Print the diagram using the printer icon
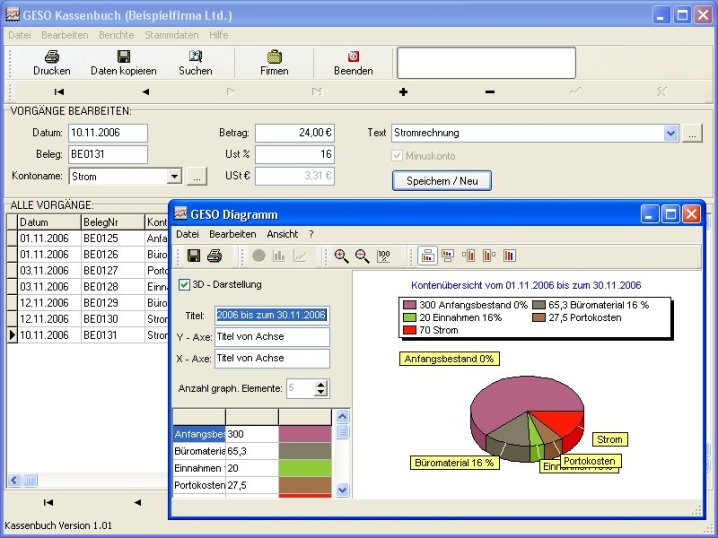The image size is (718, 538). tap(214, 256)
